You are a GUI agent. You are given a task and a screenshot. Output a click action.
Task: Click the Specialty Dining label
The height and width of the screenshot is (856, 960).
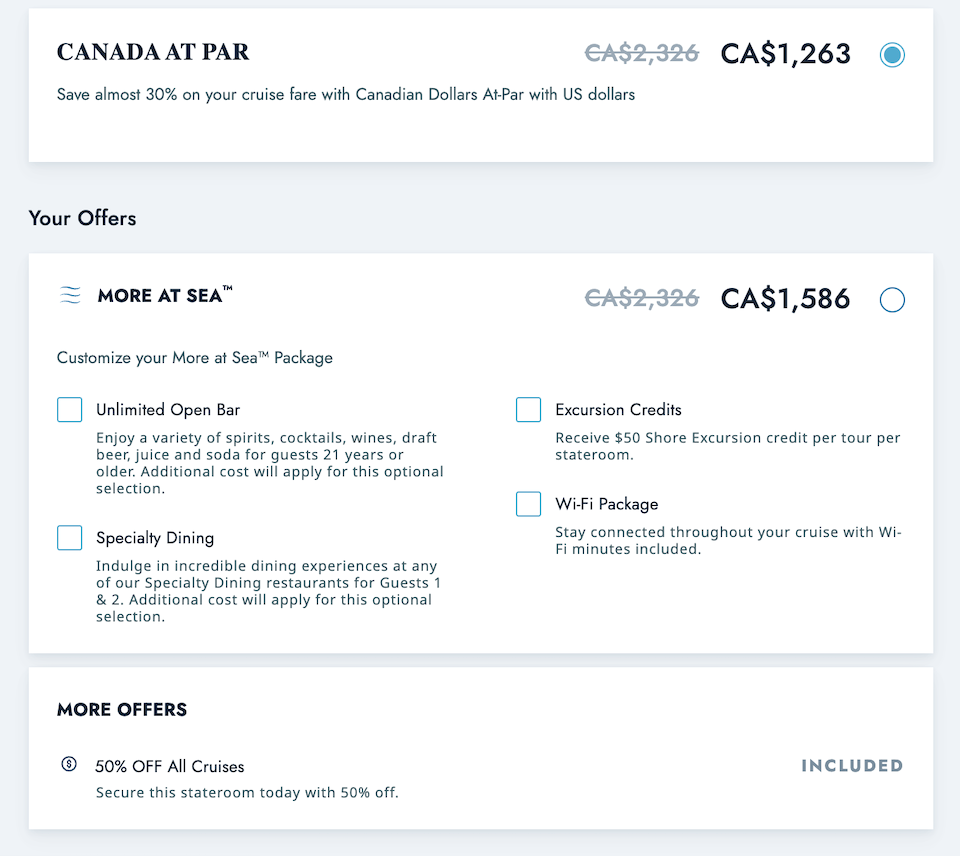(x=155, y=538)
